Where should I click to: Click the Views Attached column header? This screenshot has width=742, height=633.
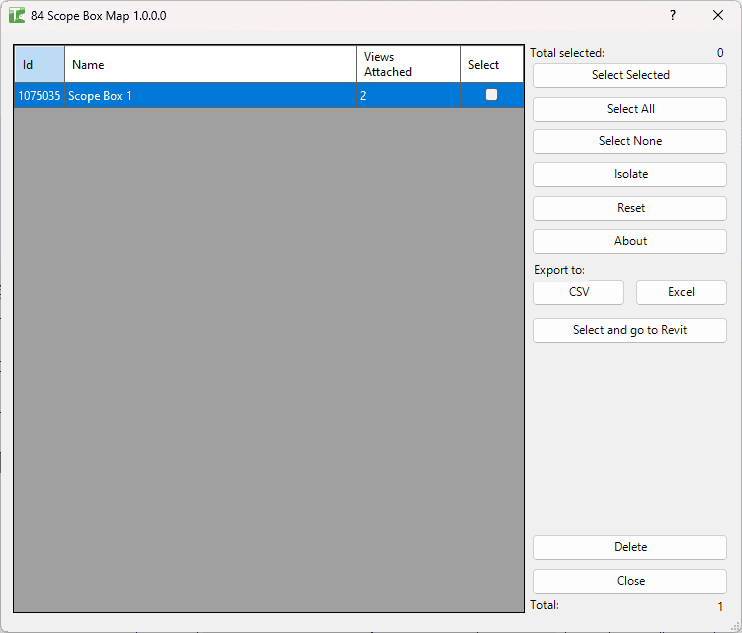coord(408,64)
